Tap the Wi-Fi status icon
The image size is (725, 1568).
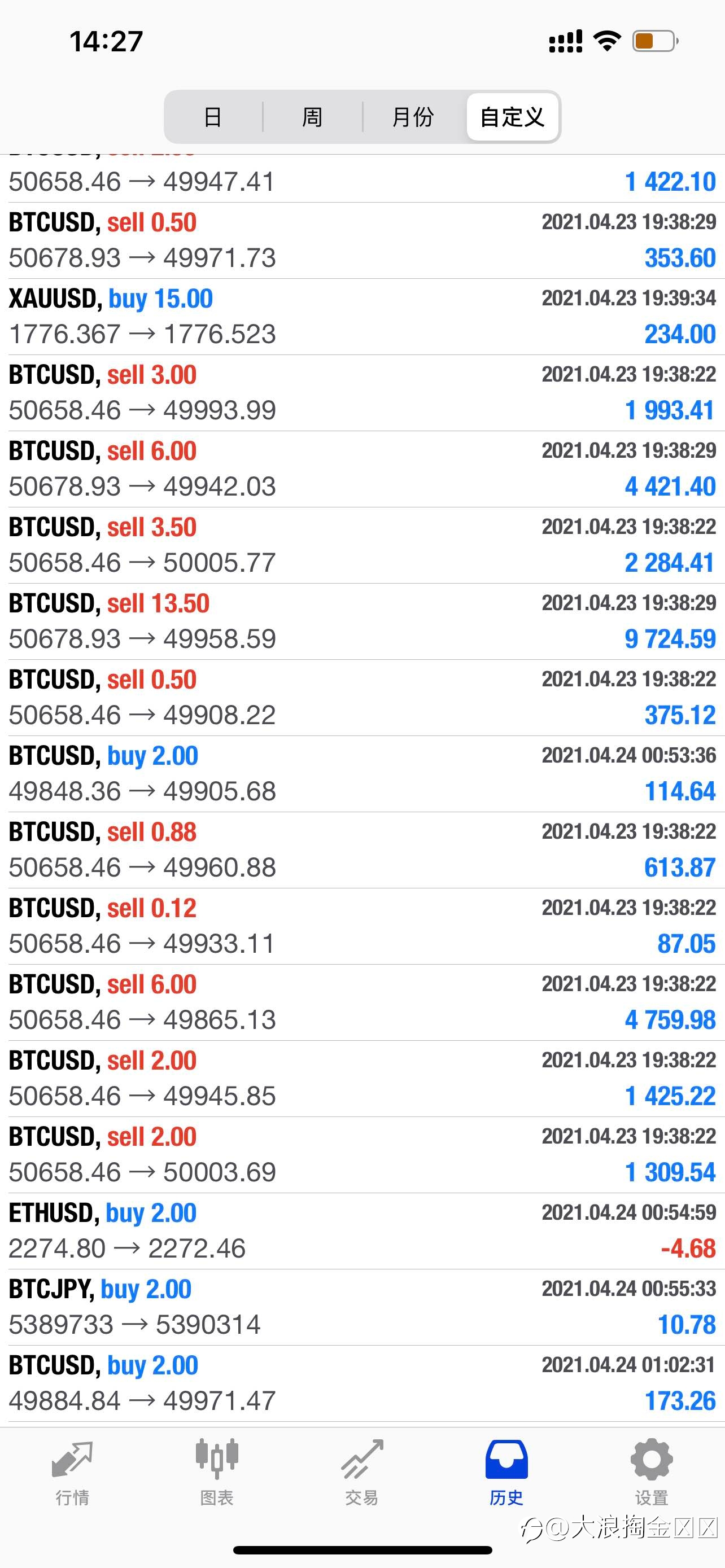[x=607, y=41]
